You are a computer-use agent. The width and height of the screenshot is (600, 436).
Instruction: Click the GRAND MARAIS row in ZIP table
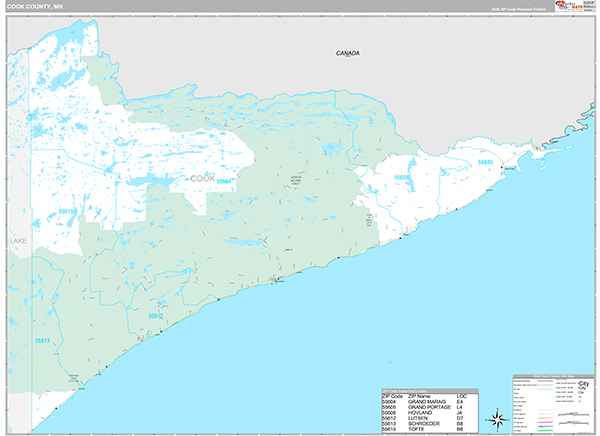click(x=429, y=400)
